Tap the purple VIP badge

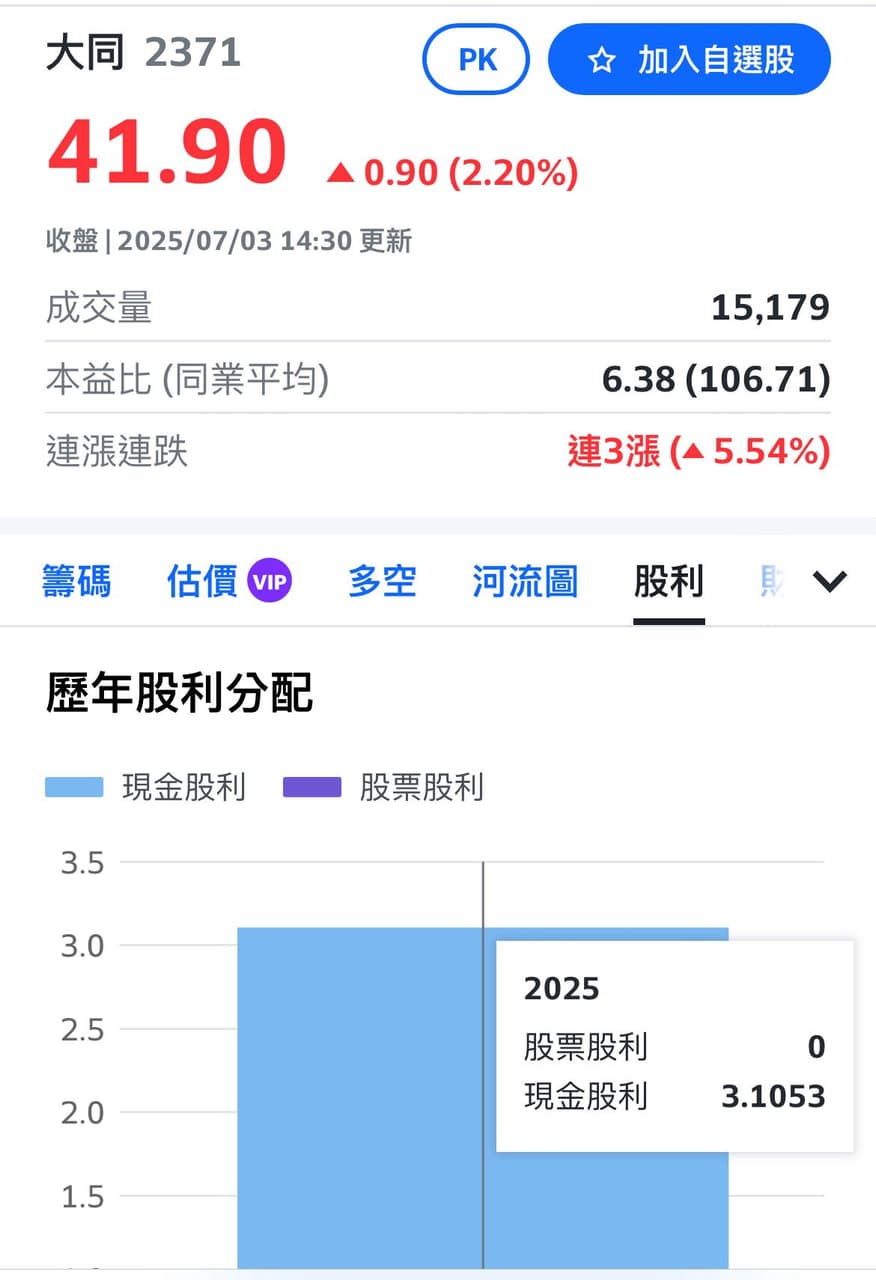point(270,581)
